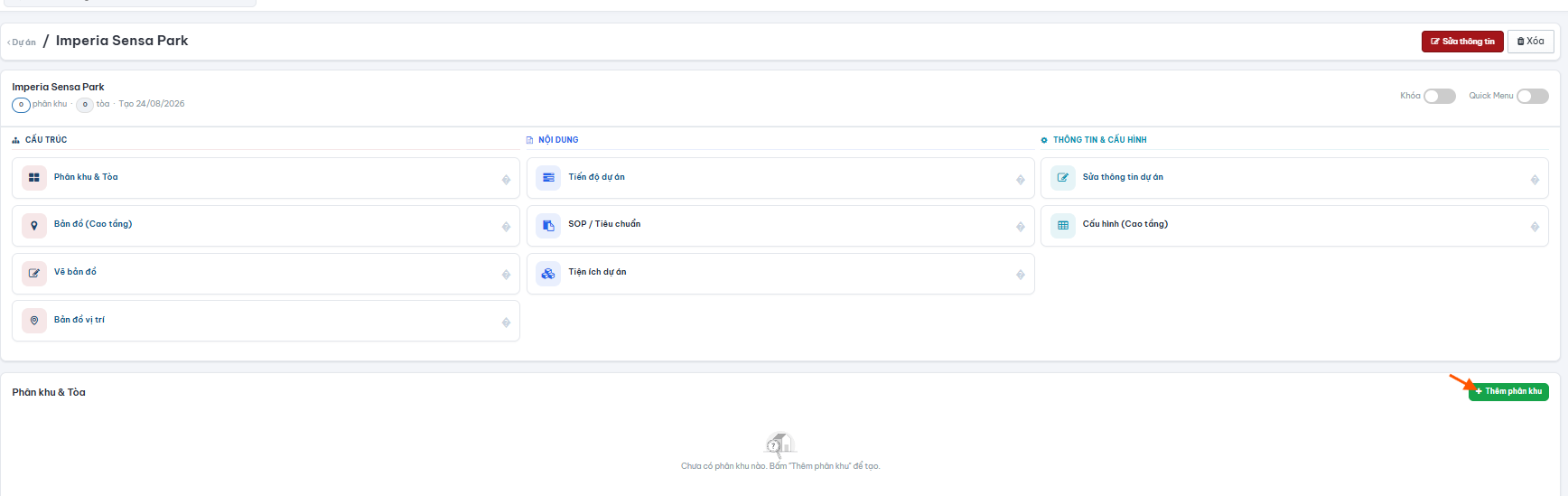Click the Tạo 24/08/2026 creation date text
Screen dimensions: 1568x496
152,104
